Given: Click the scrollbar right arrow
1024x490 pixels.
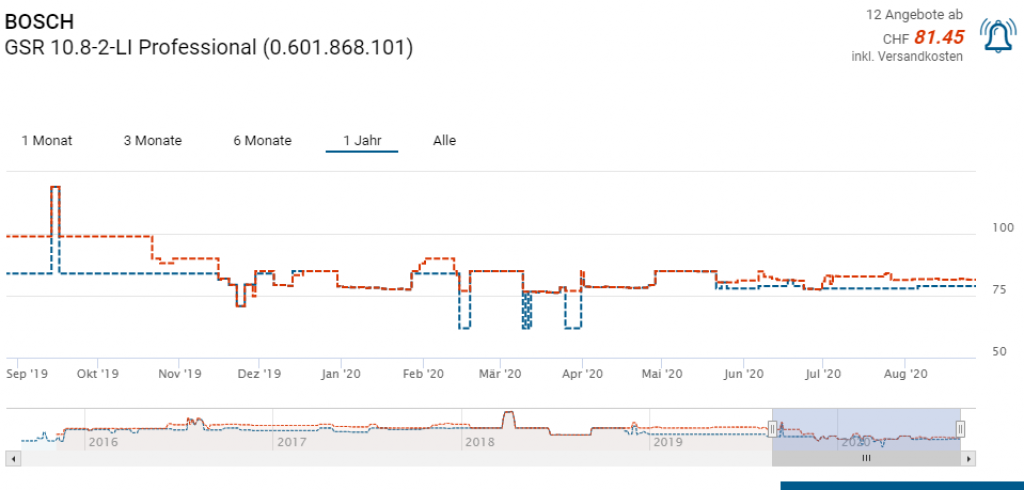Looking at the screenshot, I should pyautogui.click(x=968, y=457).
